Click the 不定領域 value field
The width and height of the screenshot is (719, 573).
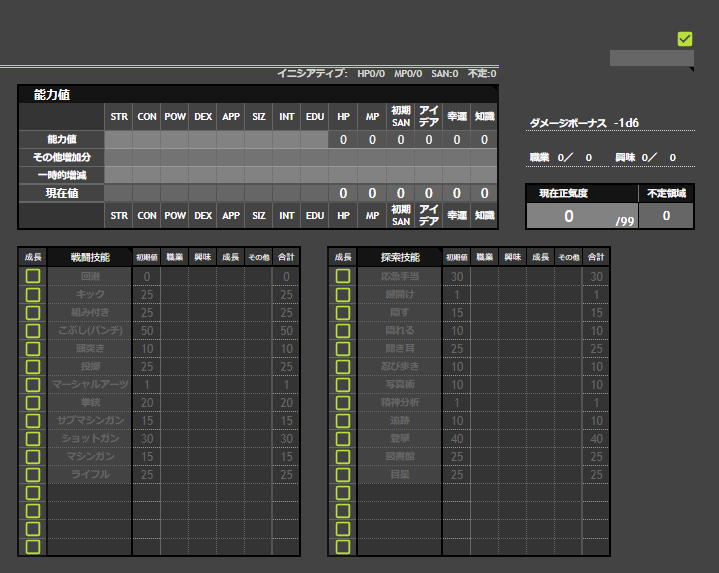(666, 215)
